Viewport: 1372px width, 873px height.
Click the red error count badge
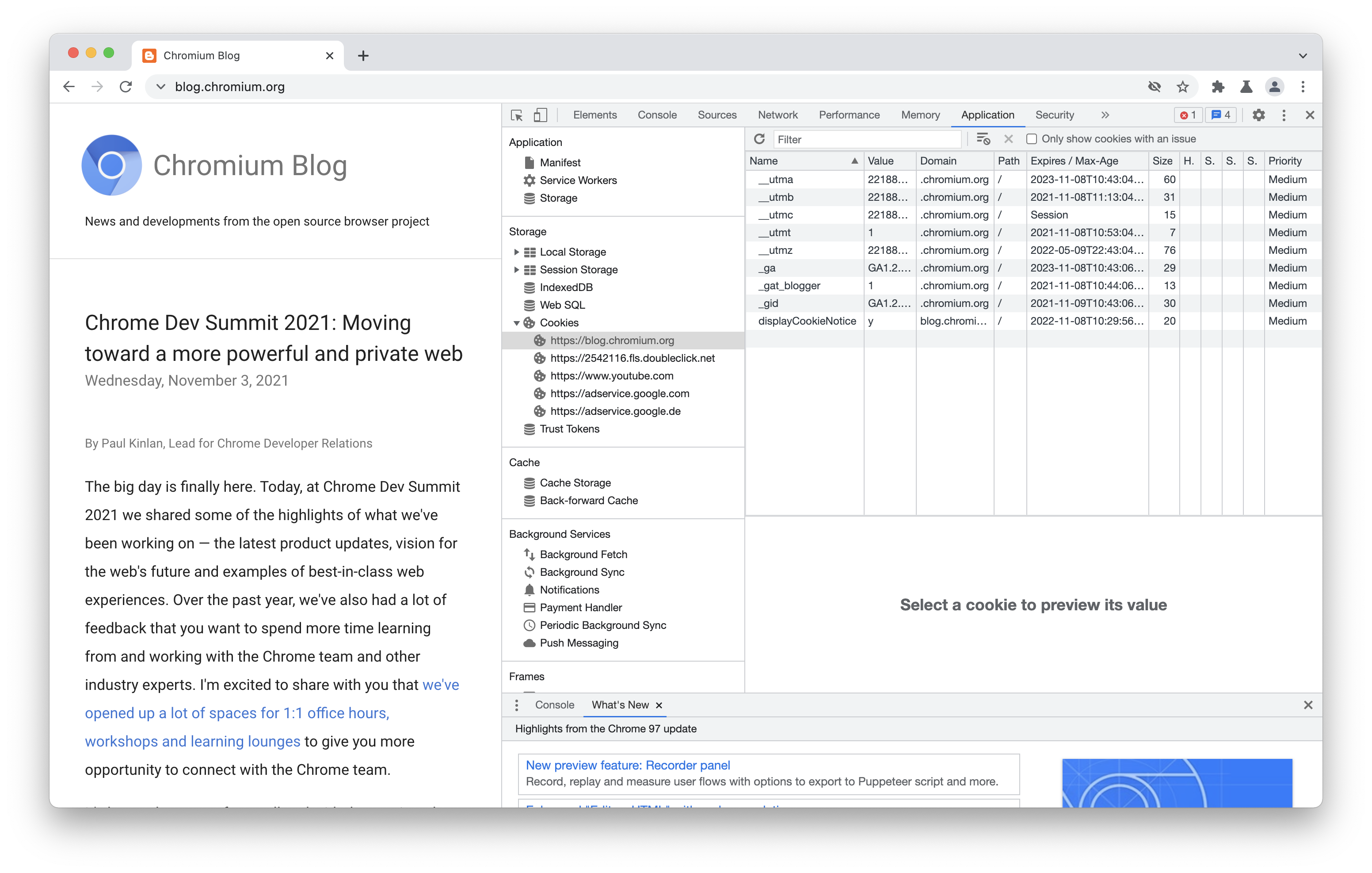(1188, 115)
